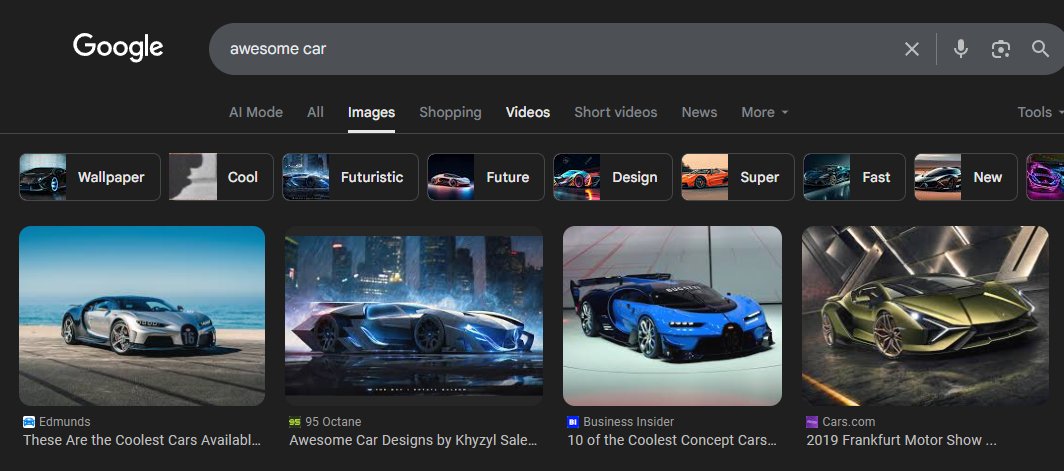1064x471 pixels.
Task: Start voice search with microphone icon
Action: click(x=960, y=49)
